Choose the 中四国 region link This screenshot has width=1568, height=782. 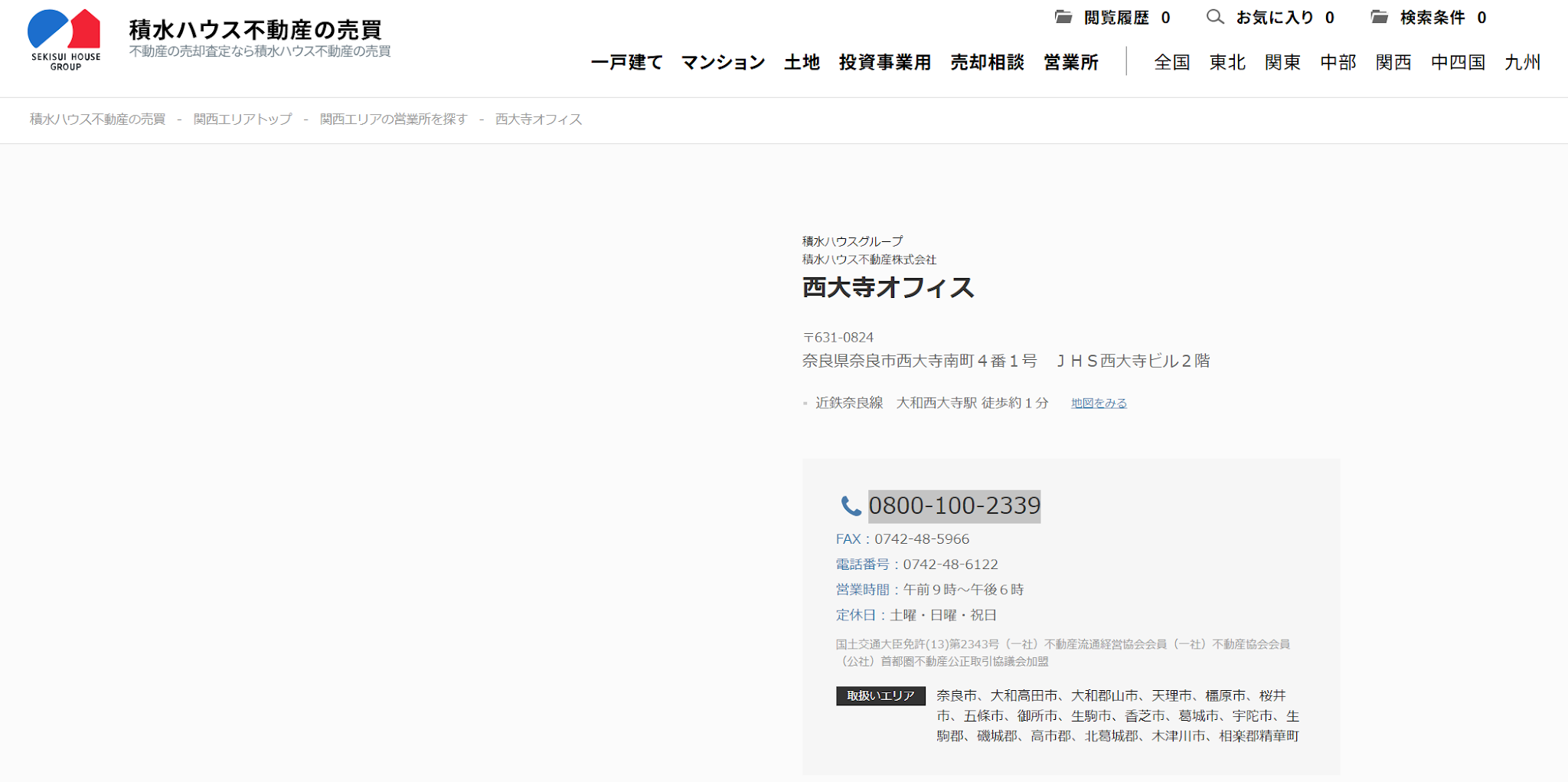(x=1458, y=62)
